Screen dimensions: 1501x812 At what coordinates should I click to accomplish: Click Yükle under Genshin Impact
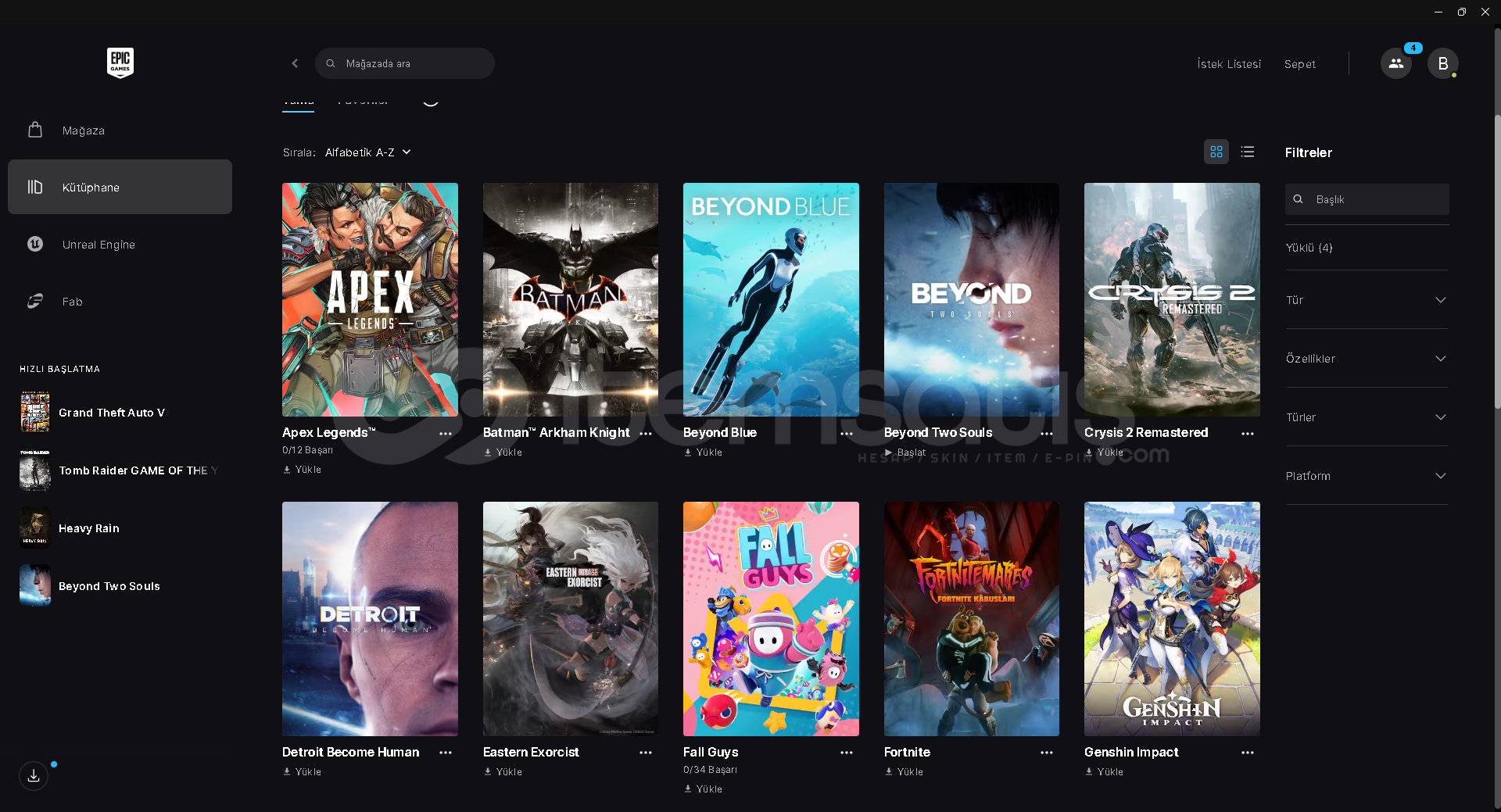click(1105, 772)
